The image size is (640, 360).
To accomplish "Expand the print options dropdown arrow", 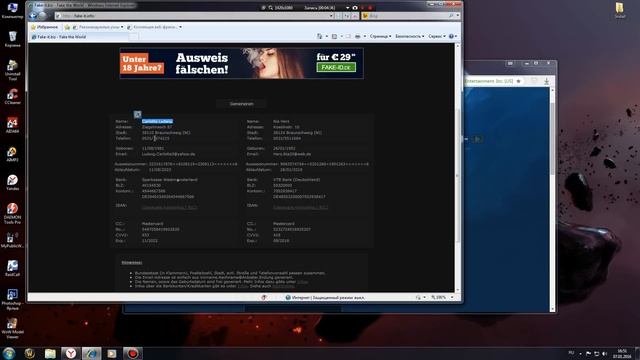I will click(x=364, y=36).
